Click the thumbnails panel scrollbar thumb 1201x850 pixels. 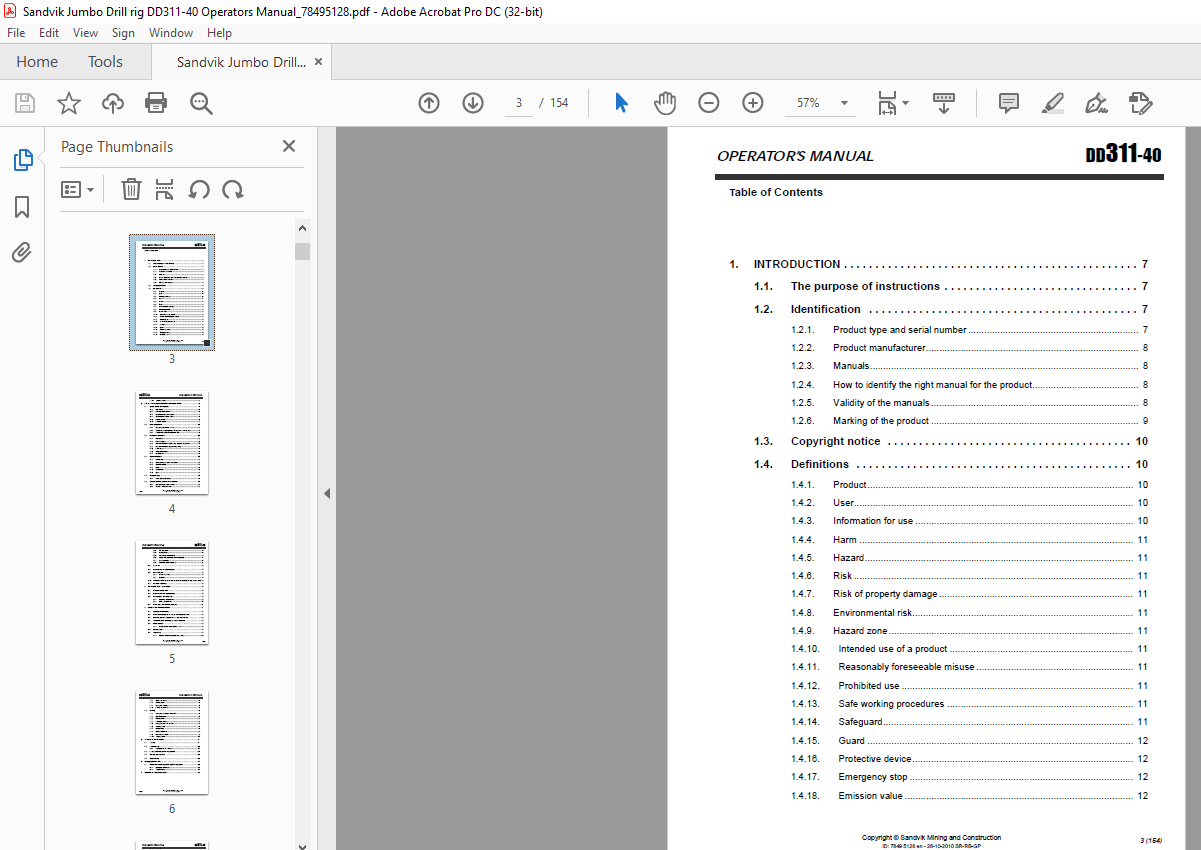(302, 251)
